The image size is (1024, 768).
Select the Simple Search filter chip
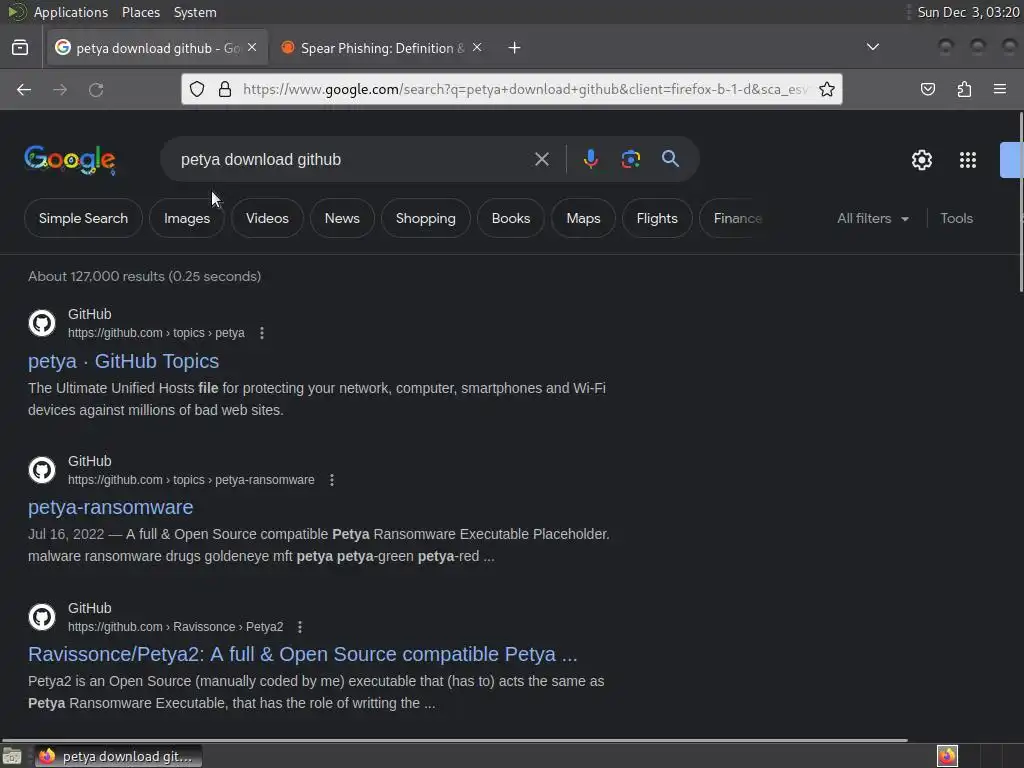(83, 218)
